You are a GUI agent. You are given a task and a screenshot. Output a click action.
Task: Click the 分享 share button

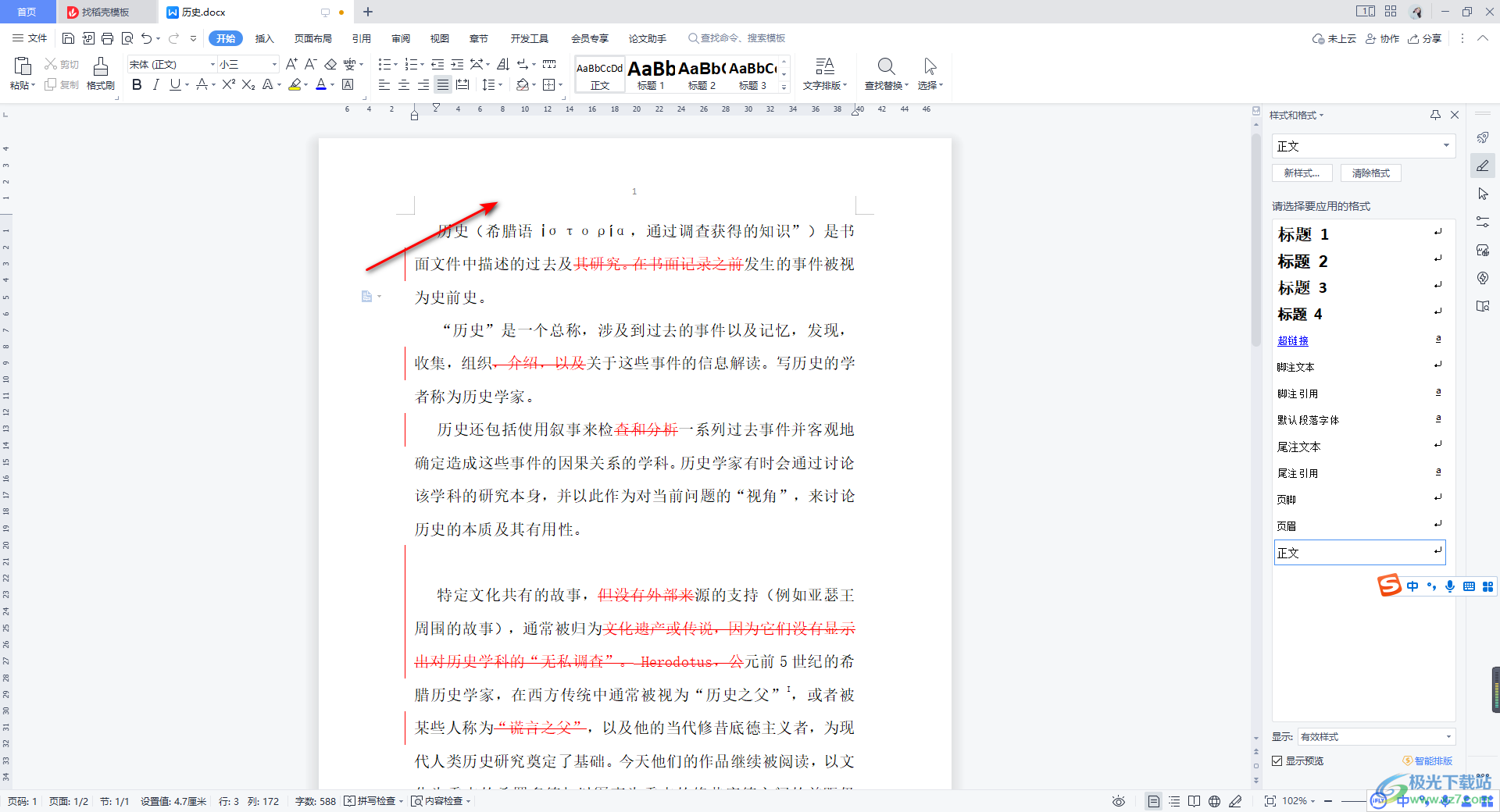[1425, 38]
